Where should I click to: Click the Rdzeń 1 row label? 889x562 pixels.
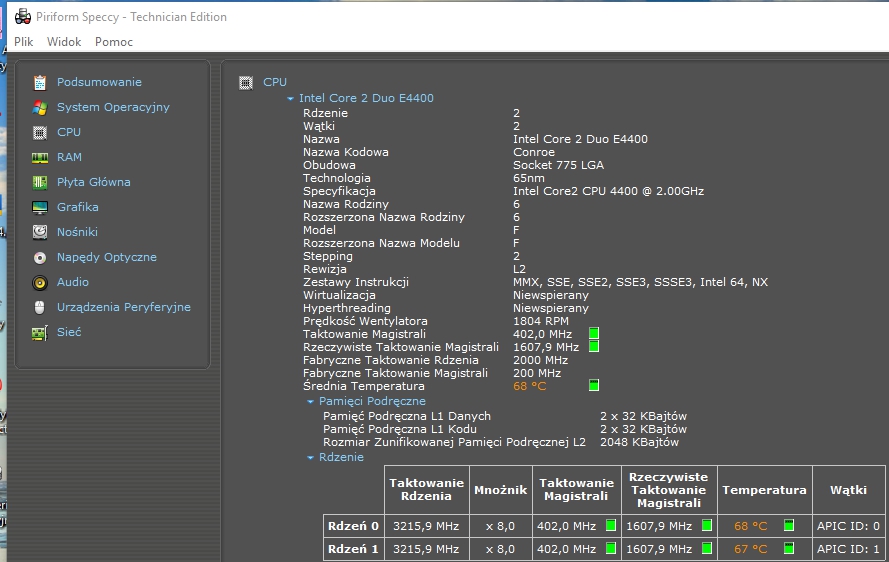pos(353,549)
